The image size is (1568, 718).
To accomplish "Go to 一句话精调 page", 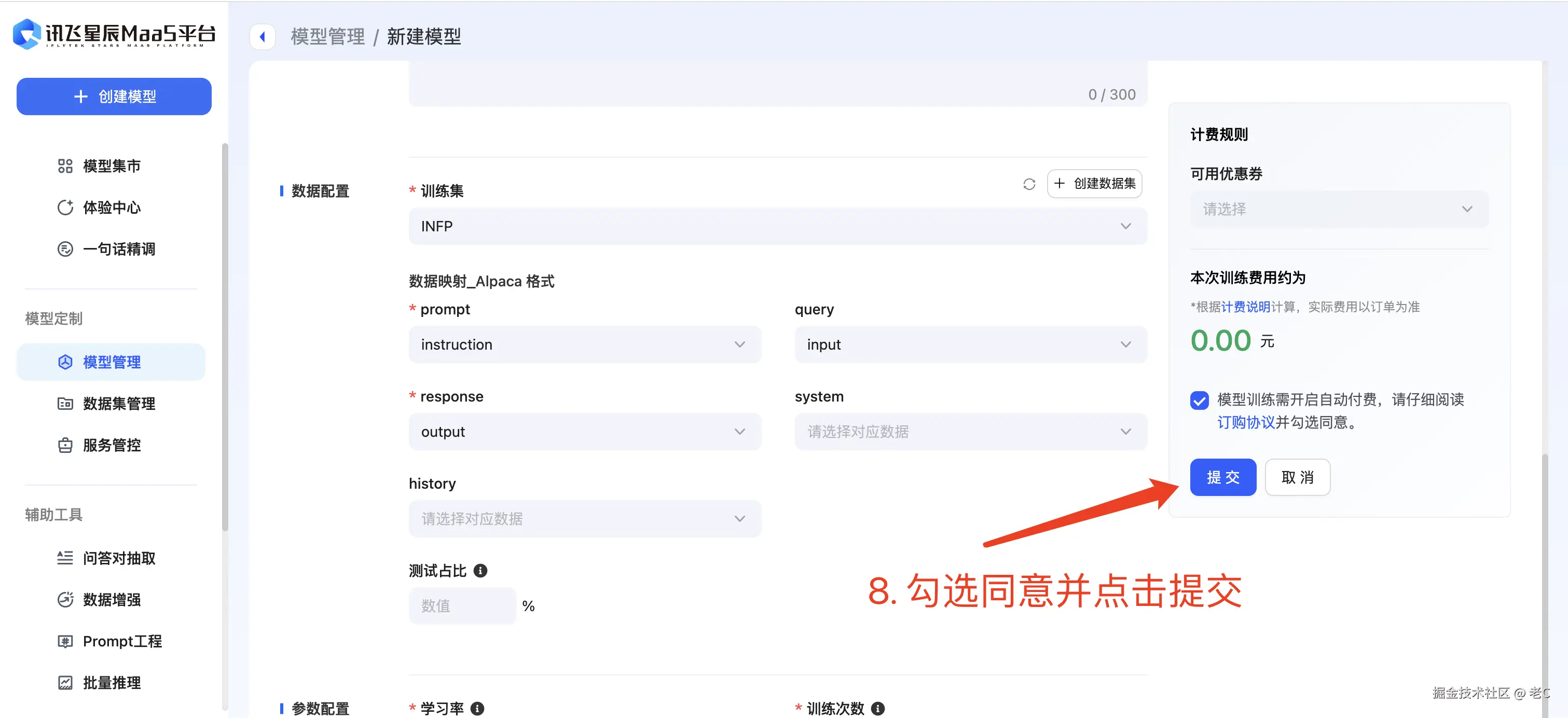I will coord(119,248).
